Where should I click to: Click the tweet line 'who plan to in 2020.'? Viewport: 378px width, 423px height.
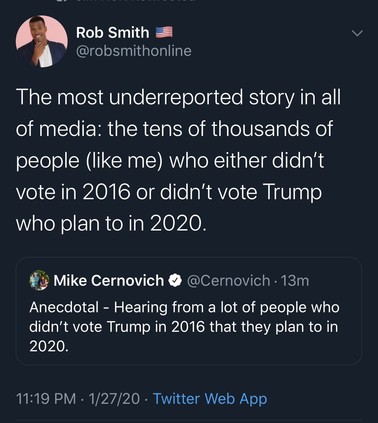coord(111,224)
